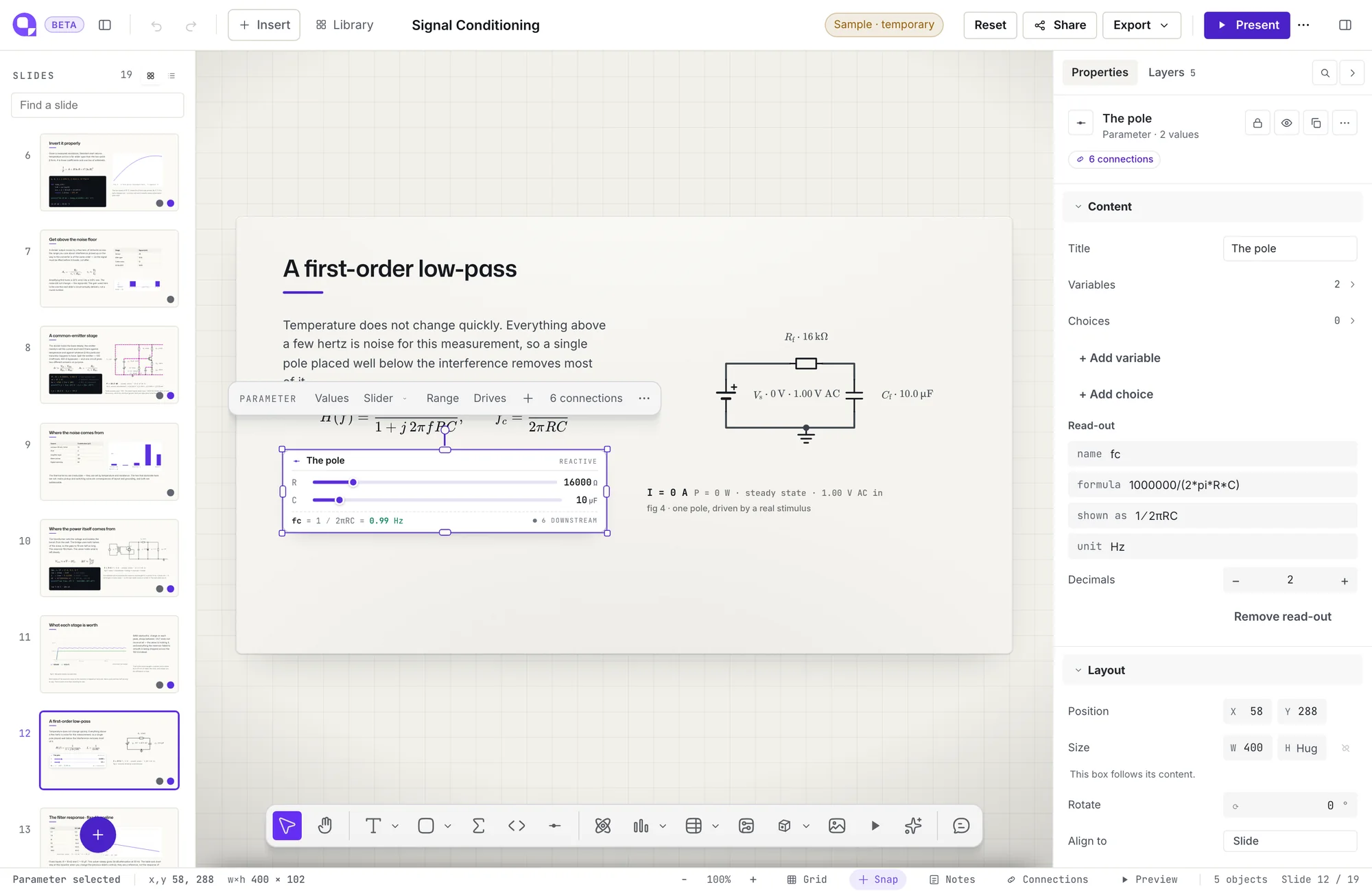Screen dimensions: 1372x891
Task: Switch slides panel to list view
Action: click(x=172, y=75)
